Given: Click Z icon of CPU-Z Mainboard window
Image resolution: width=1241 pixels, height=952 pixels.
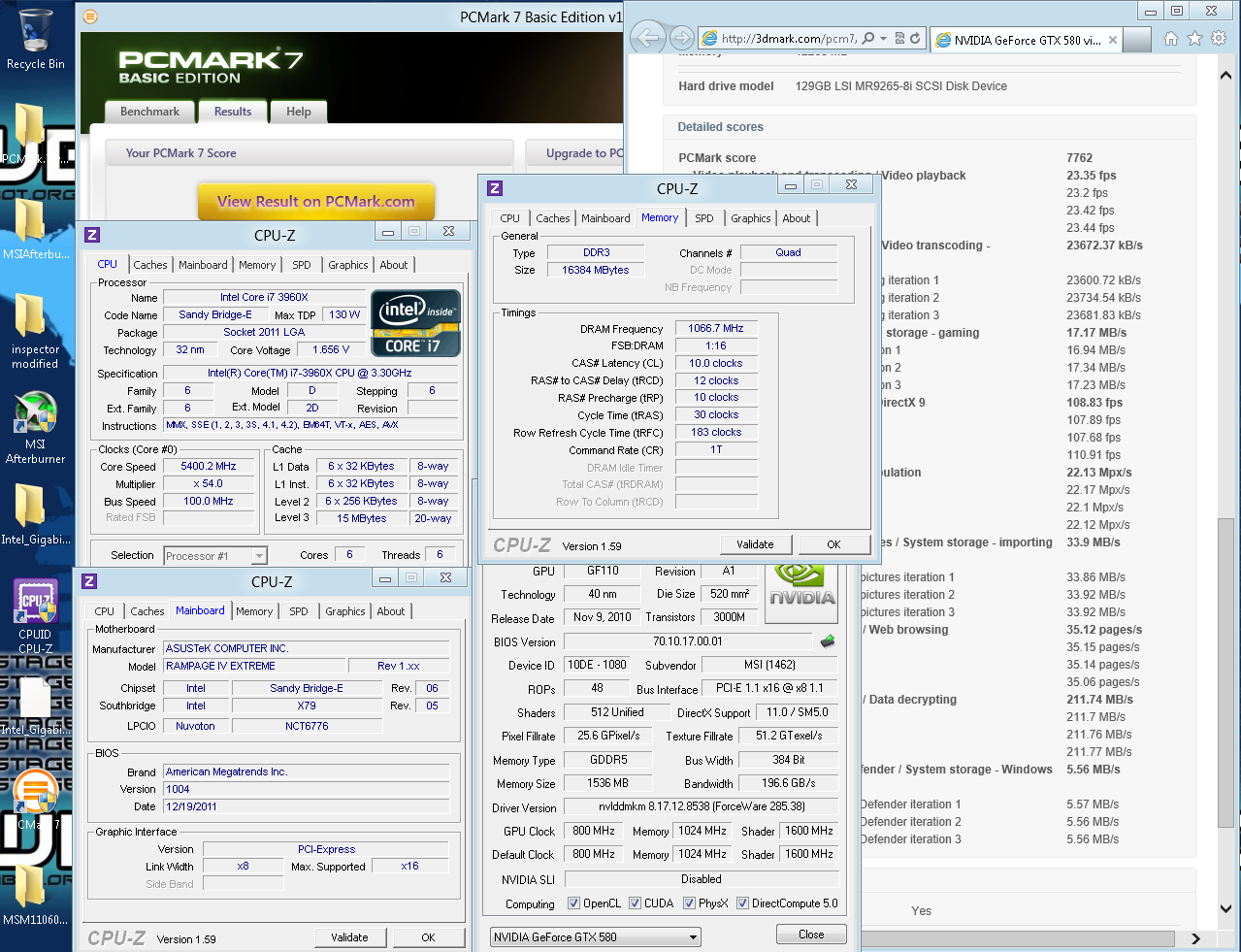Looking at the screenshot, I should click(x=89, y=581).
